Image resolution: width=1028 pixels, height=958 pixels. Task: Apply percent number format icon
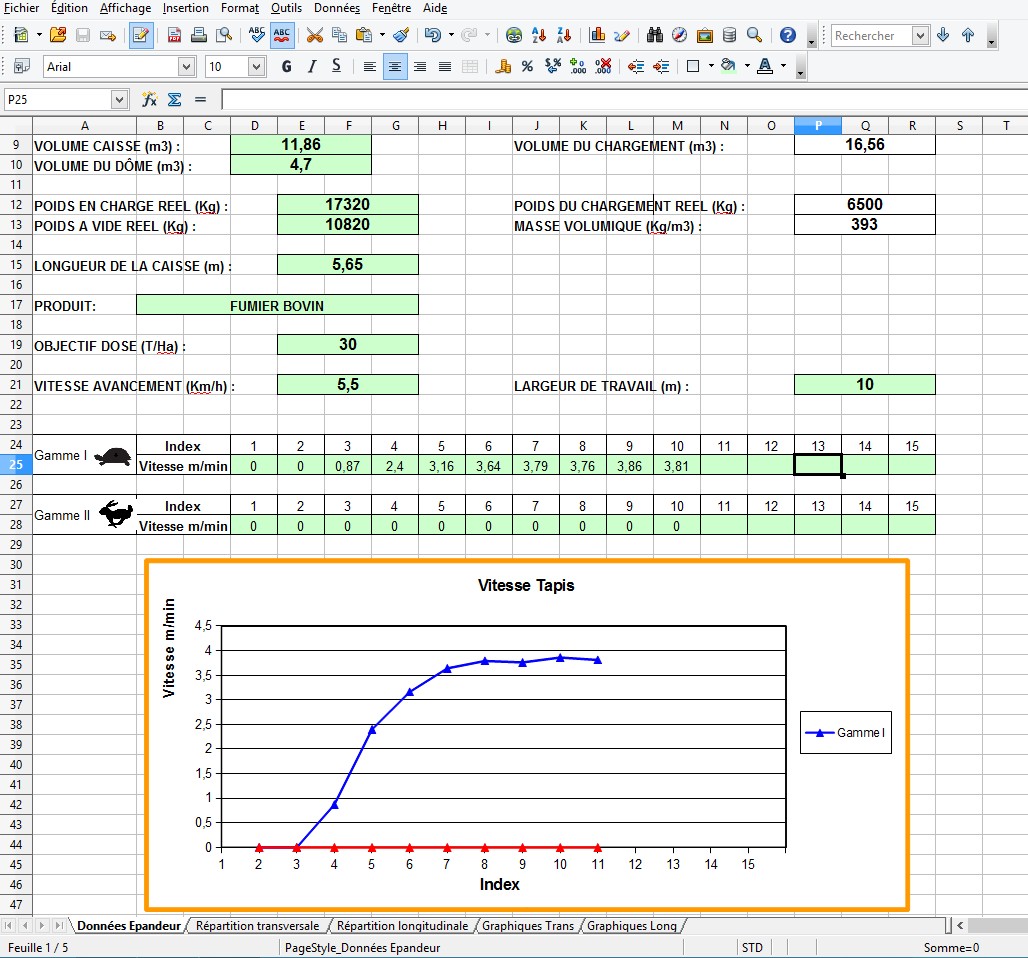(x=527, y=66)
